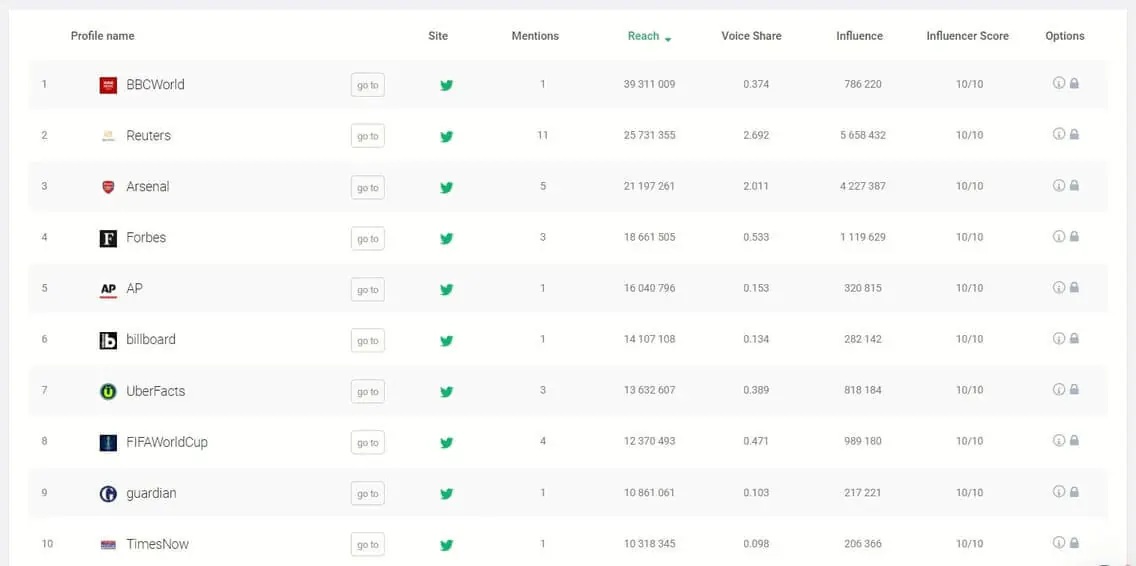Screen dimensions: 1136x566
Task: Click reach value 39 311 009
Action: (649, 84)
